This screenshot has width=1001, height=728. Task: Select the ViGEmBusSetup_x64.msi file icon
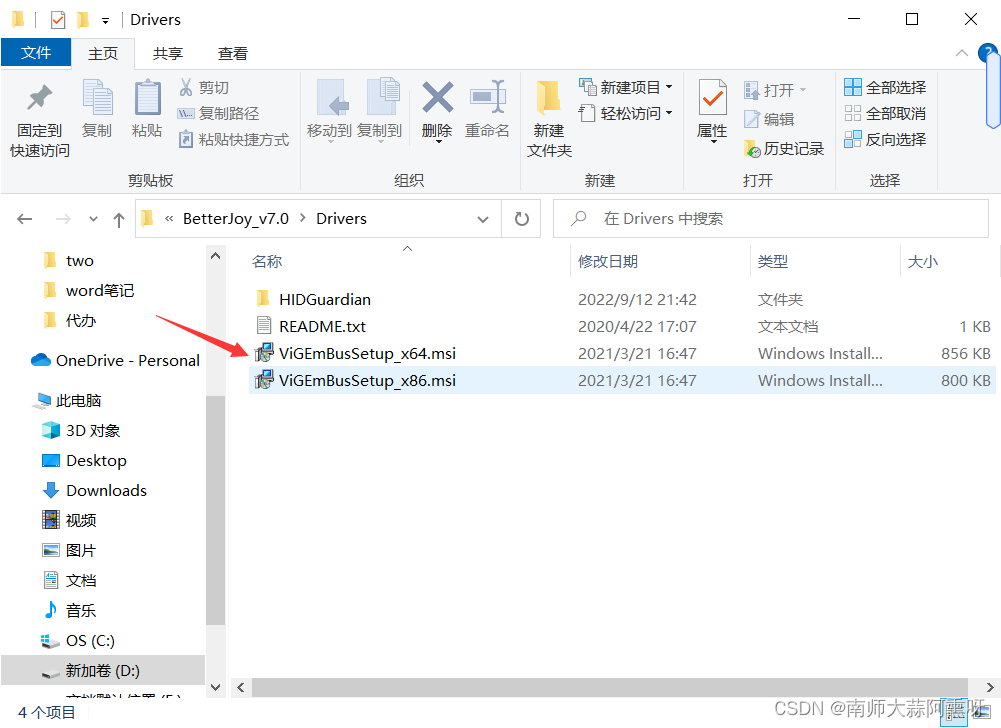pos(264,353)
